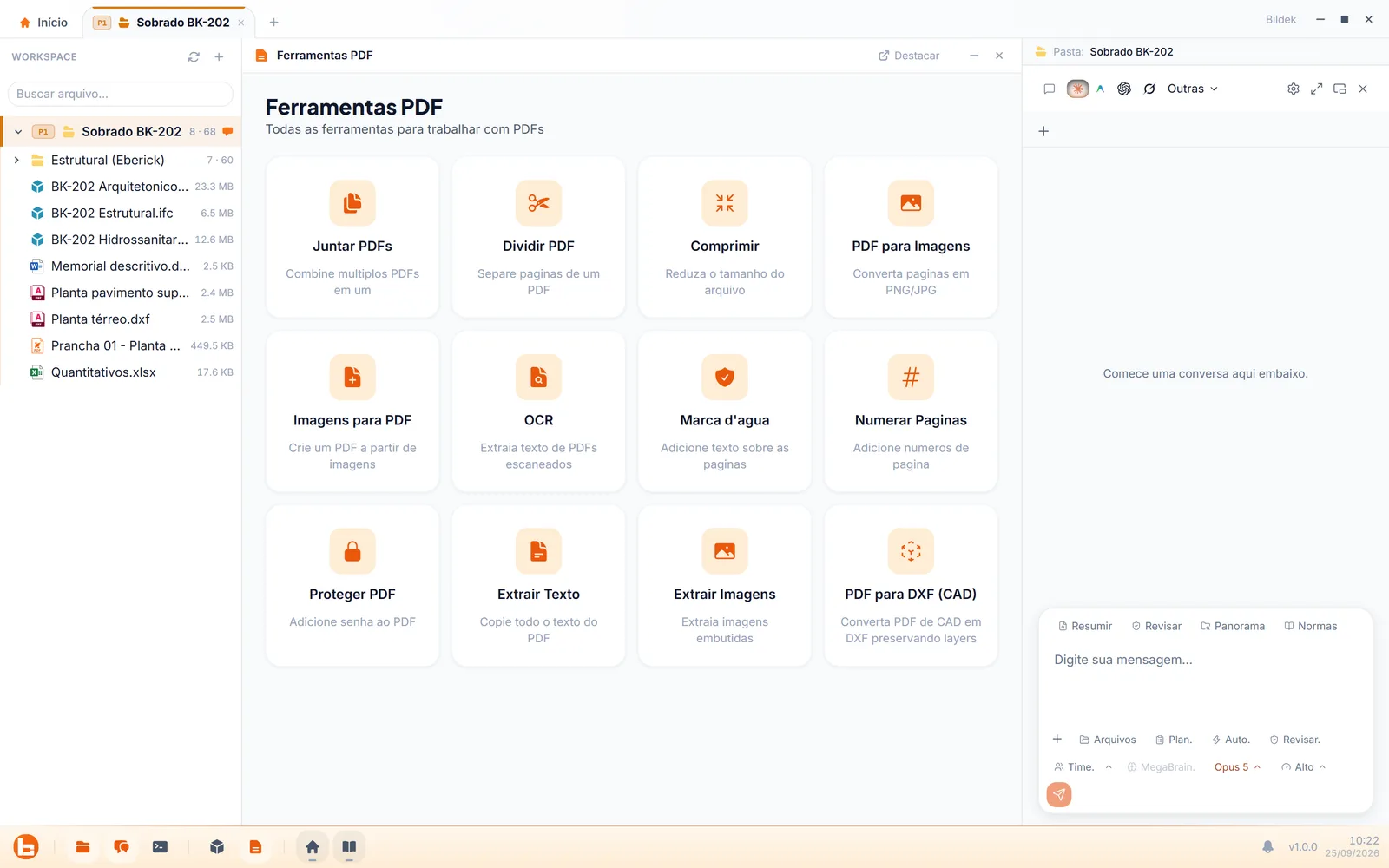Viewport: 1389px width, 868px height.
Task: Open the Alto effort dropdown
Action: click(1303, 767)
